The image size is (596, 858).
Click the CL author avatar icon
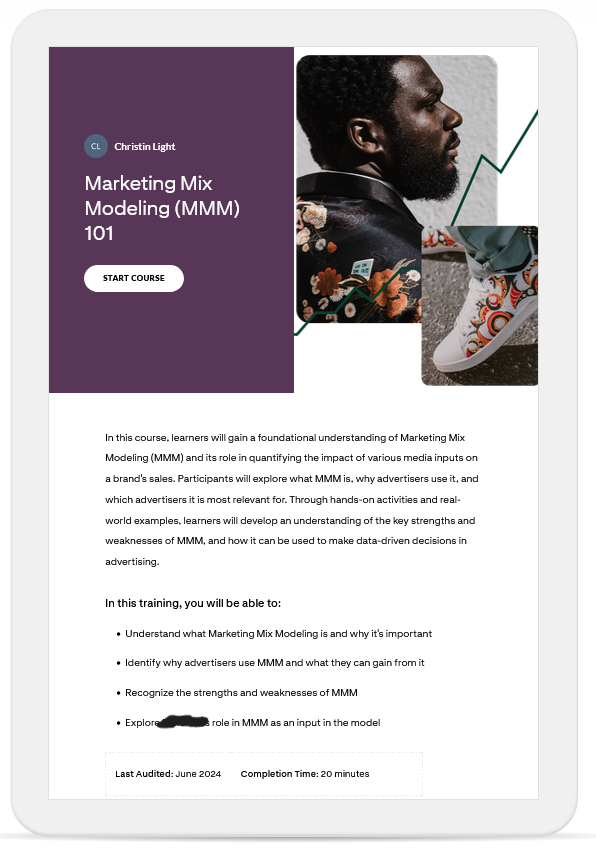96,146
